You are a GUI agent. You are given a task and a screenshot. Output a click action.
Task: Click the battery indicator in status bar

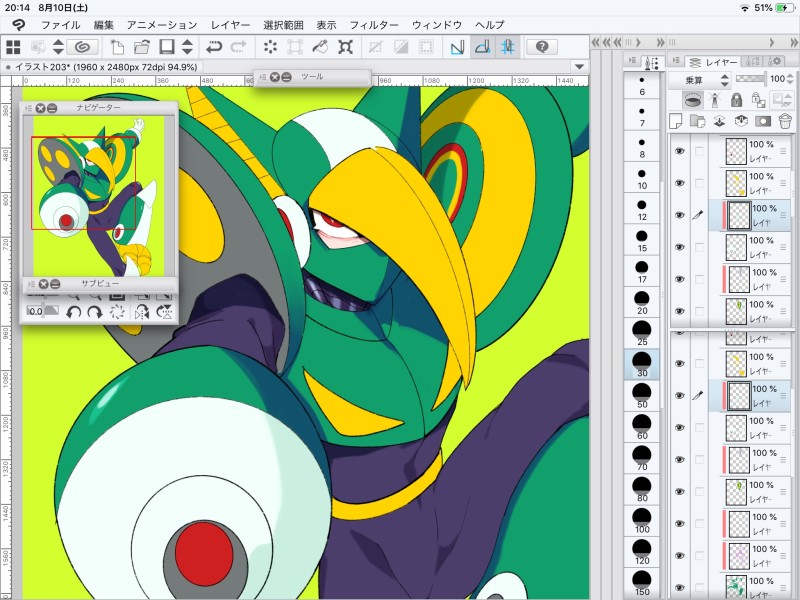785,8
